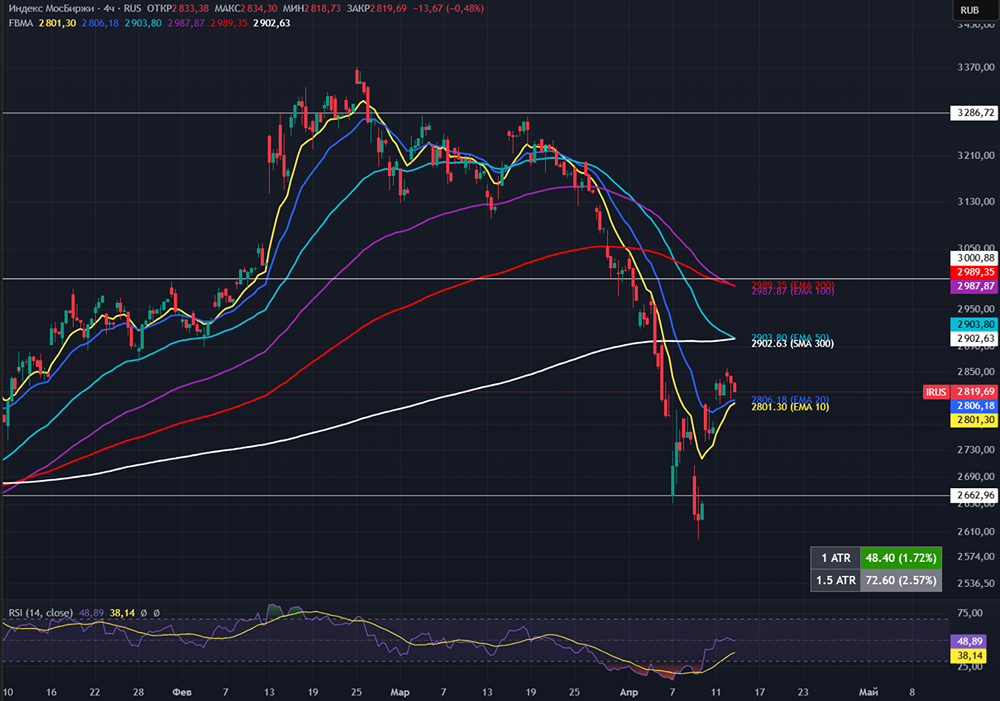This screenshot has height=701, width=1000.
Task: Click the "Май" month label on time axis
Action: pyautogui.click(x=868, y=692)
